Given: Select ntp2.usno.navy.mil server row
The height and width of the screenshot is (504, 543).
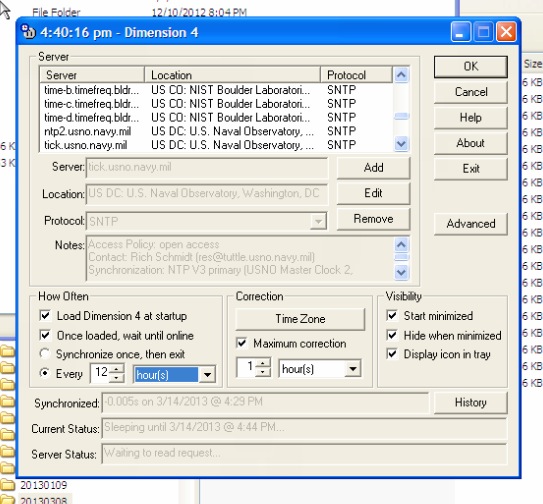Looking at the screenshot, I should [x=216, y=132].
